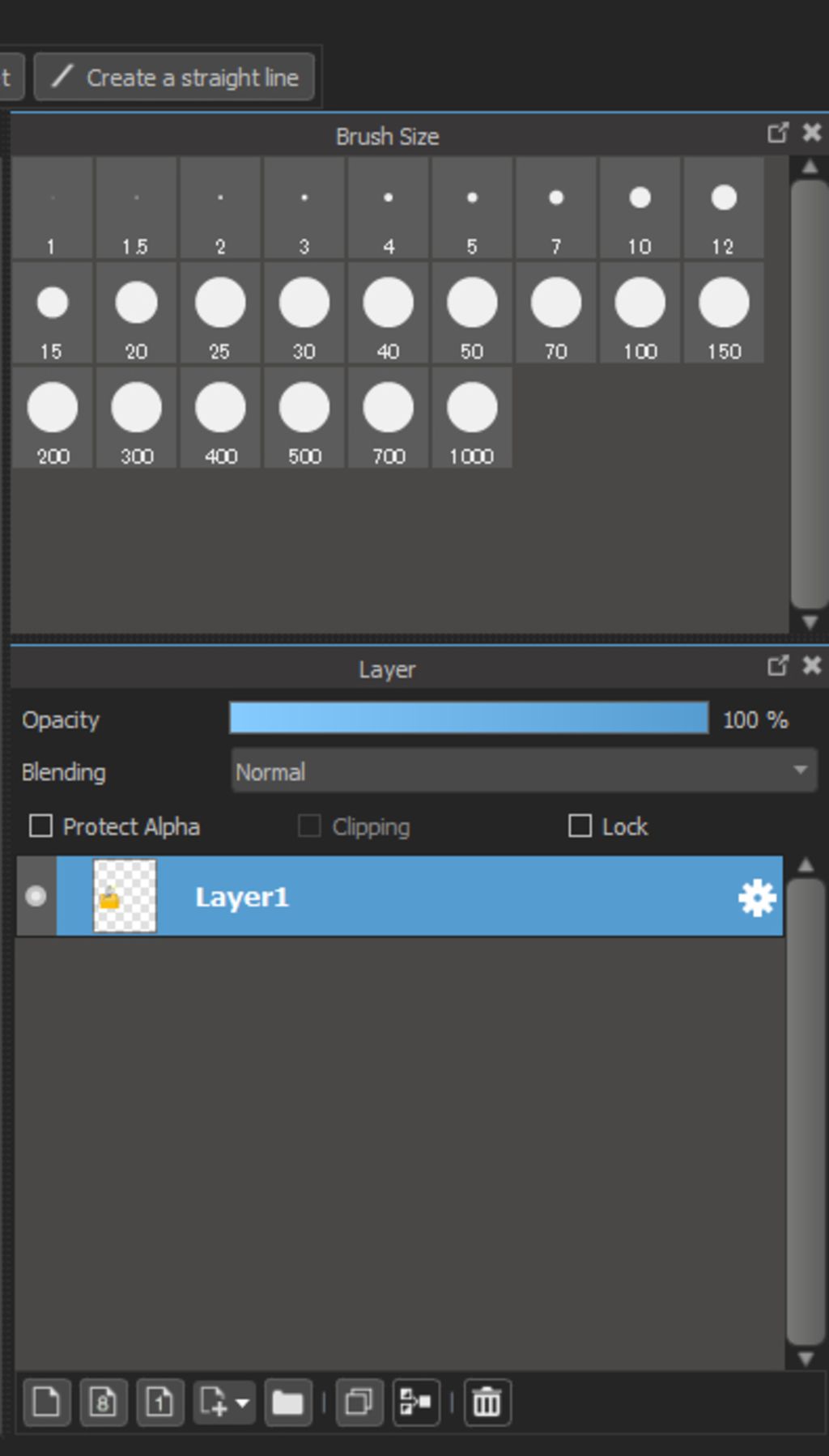Add a new 8-bit layer
Image resolution: width=829 pixels, height=1456 pixels.
pyautogui.click(x=103, y=1402)
